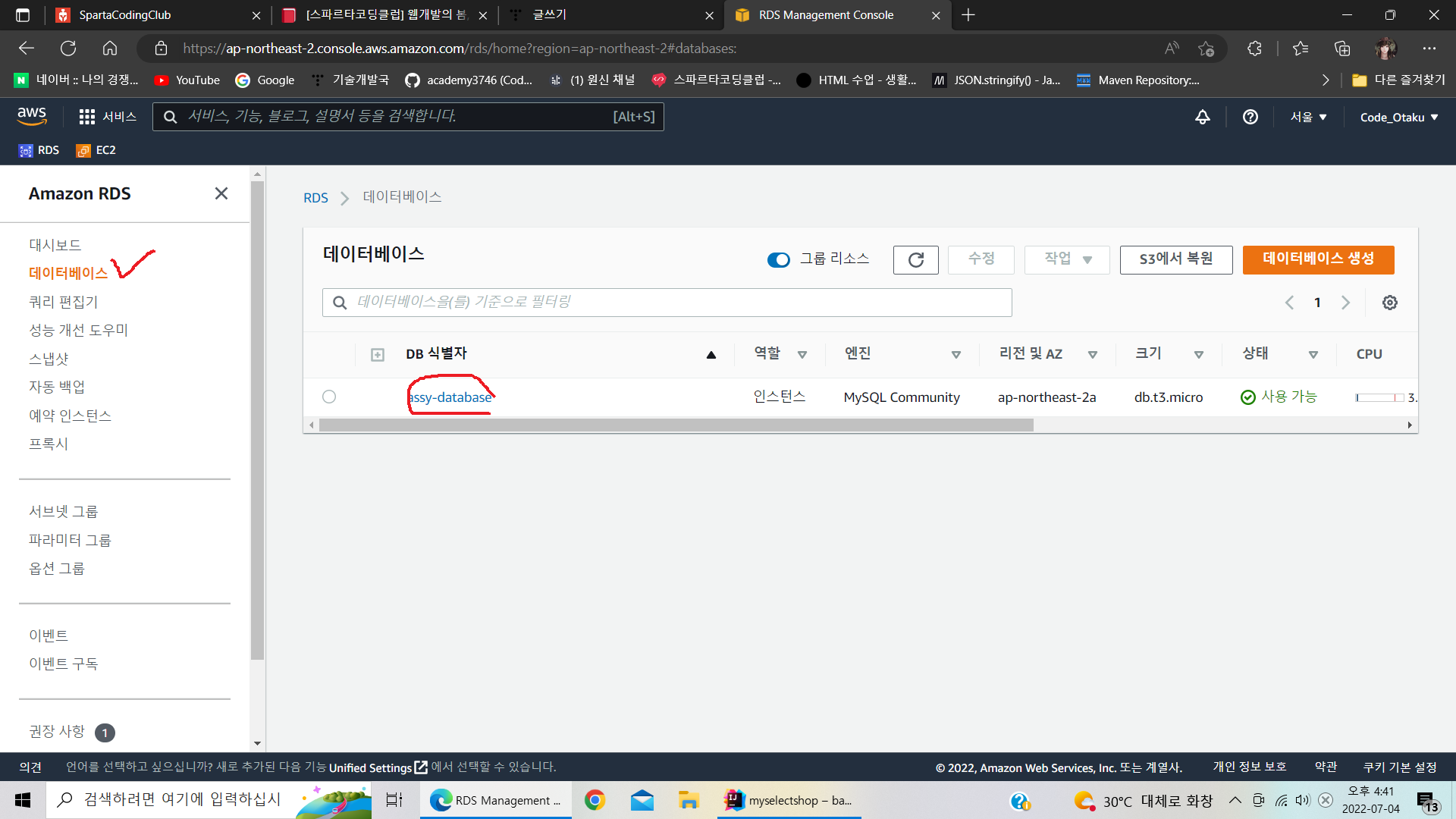Sort by 역할 column

(x=802, y=355)
